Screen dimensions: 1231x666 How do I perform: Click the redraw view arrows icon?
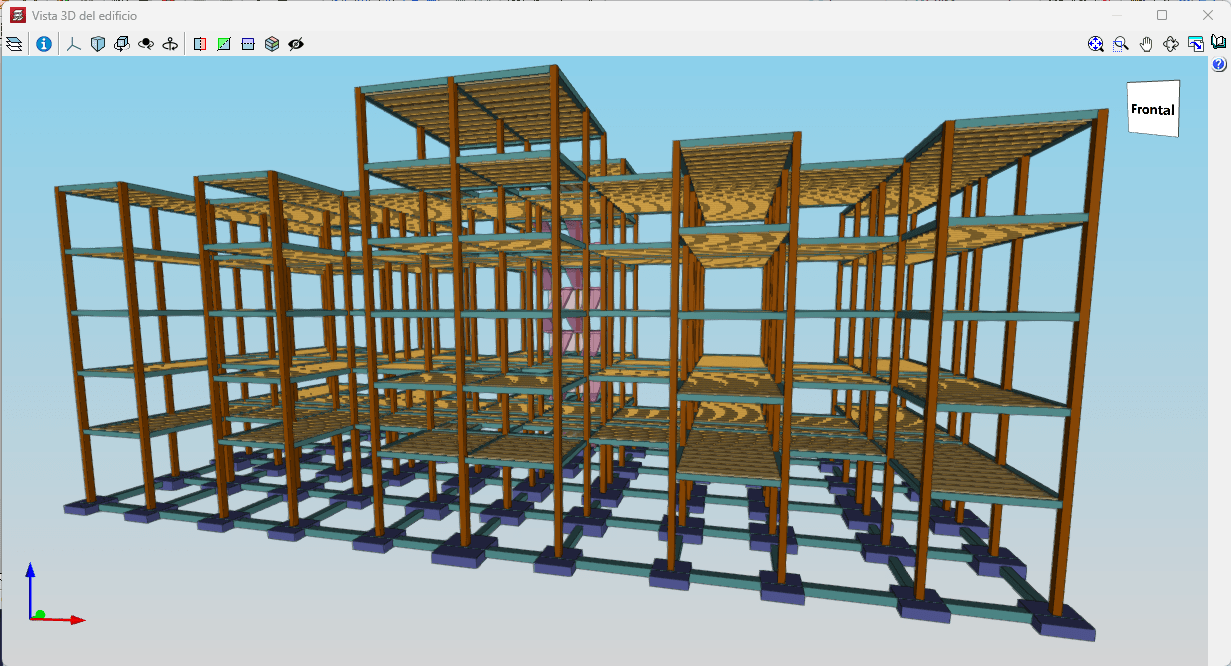click(1170, 44)
